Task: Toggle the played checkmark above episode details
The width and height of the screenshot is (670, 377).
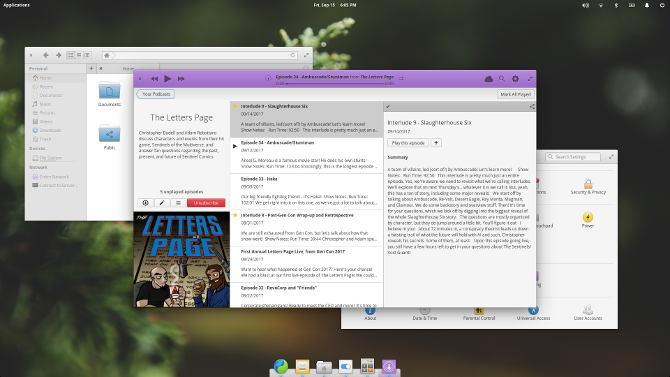Action: click(x=388, y=106)
